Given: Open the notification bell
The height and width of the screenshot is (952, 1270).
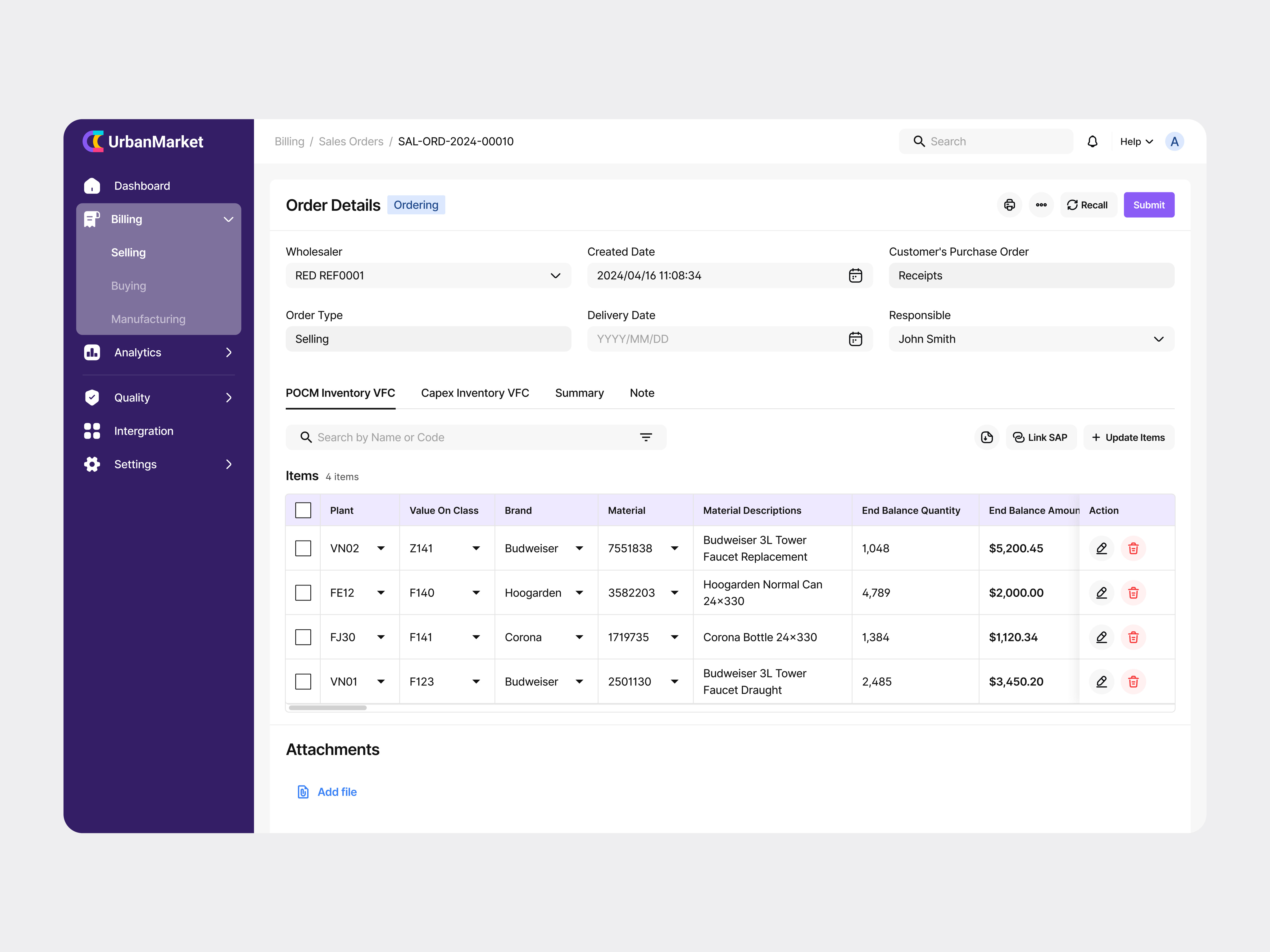Looking at the screenshot, I should 1092,141.
